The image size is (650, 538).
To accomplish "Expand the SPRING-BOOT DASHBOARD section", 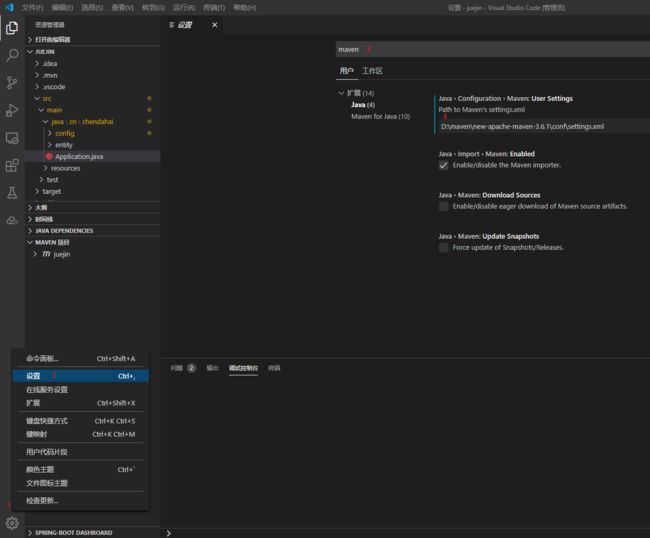I will click(x=30, y=533).
